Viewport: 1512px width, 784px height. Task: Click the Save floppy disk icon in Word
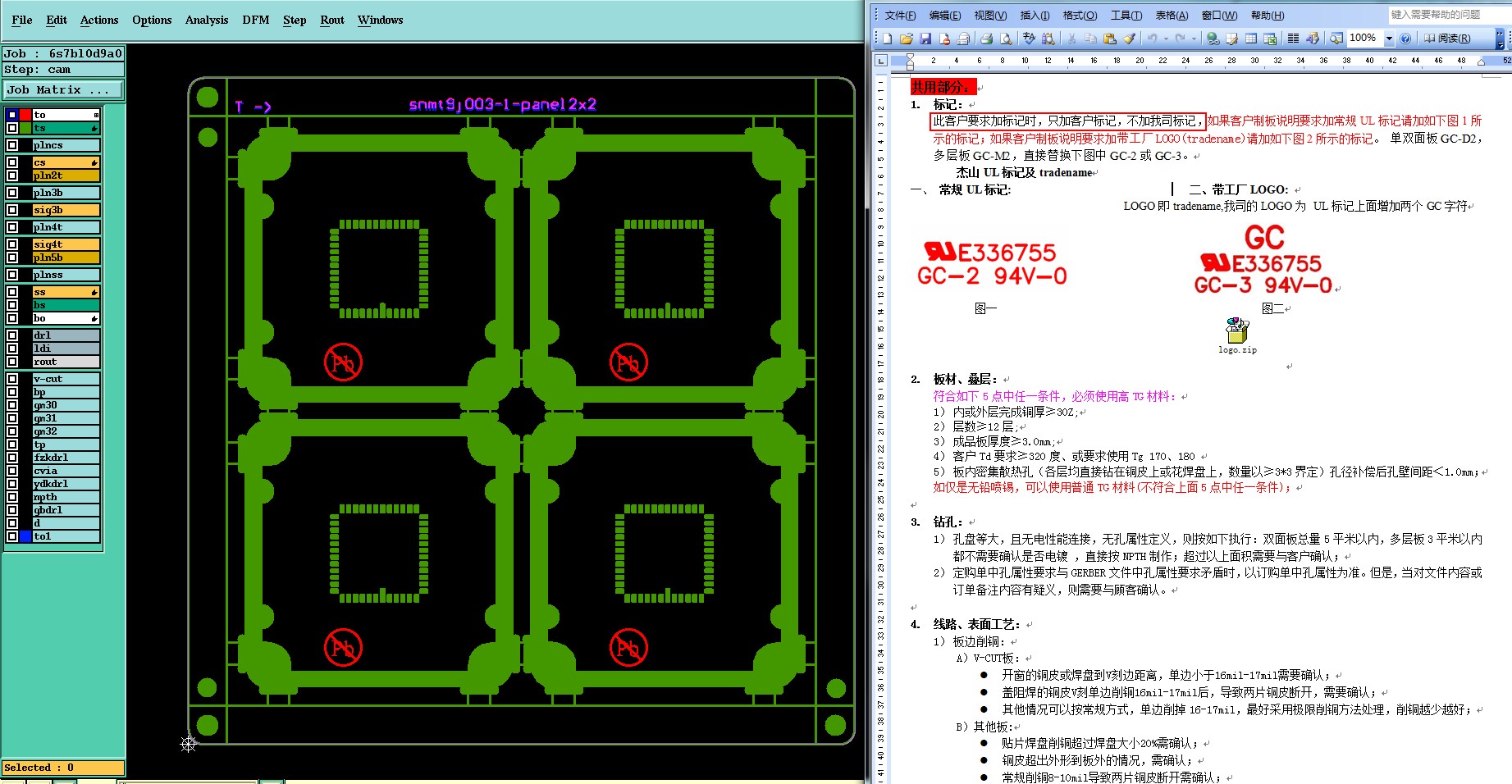925,39
